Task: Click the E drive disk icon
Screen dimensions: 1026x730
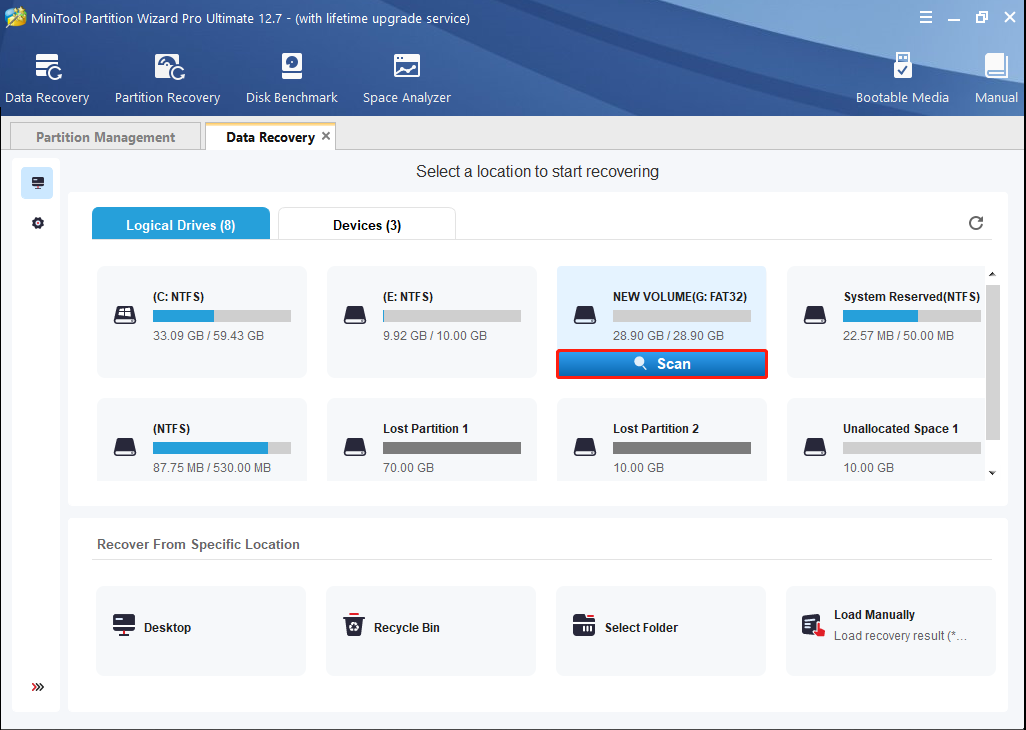Action: (355, 315)
